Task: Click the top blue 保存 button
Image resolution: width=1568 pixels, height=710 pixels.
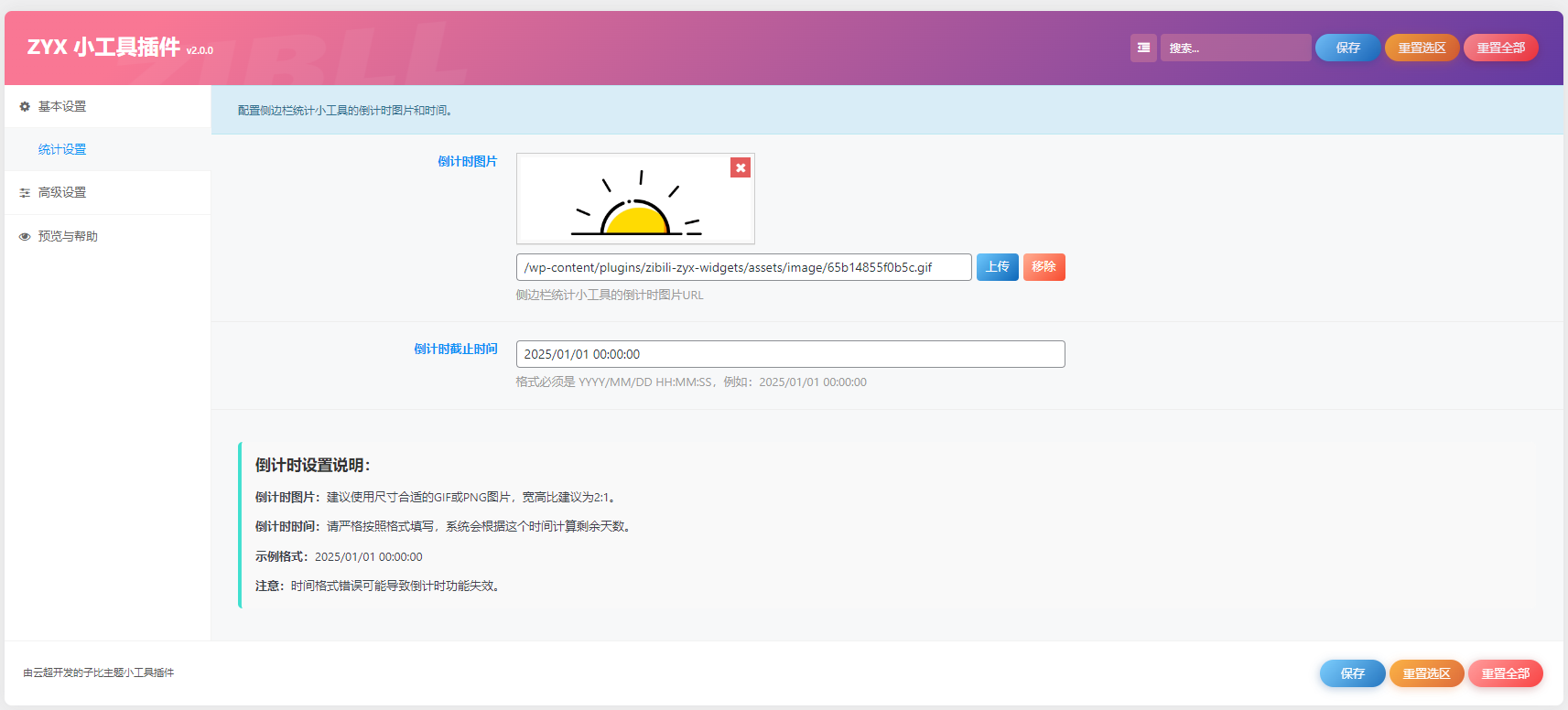Action: point(1347,48)
